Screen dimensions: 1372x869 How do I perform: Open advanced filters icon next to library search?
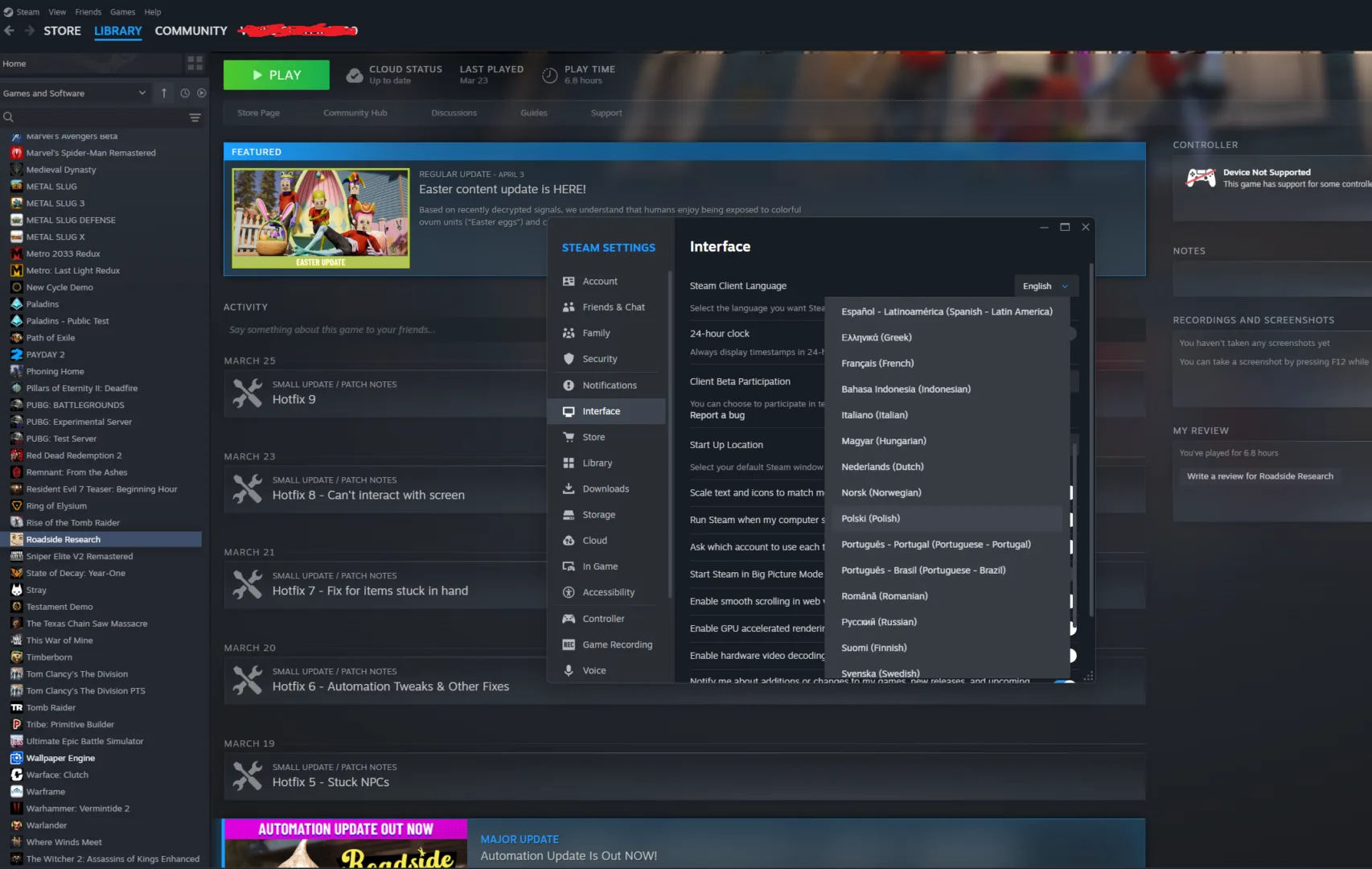(x=195, y=117)
